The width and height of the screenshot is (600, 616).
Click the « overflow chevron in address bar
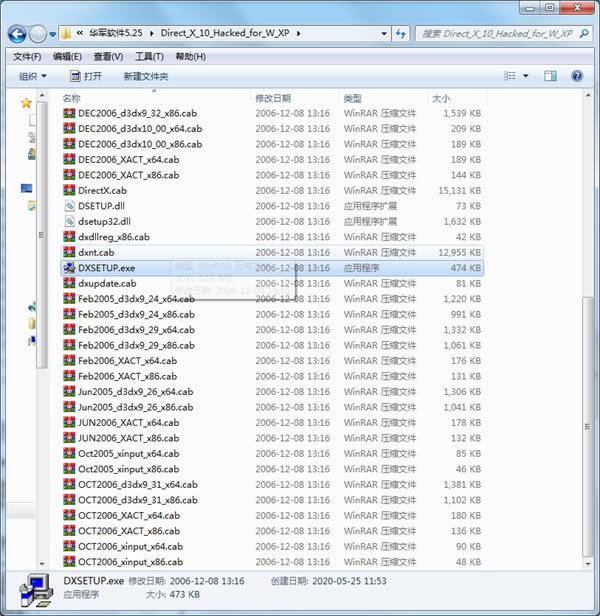click(x=80, y=33)
